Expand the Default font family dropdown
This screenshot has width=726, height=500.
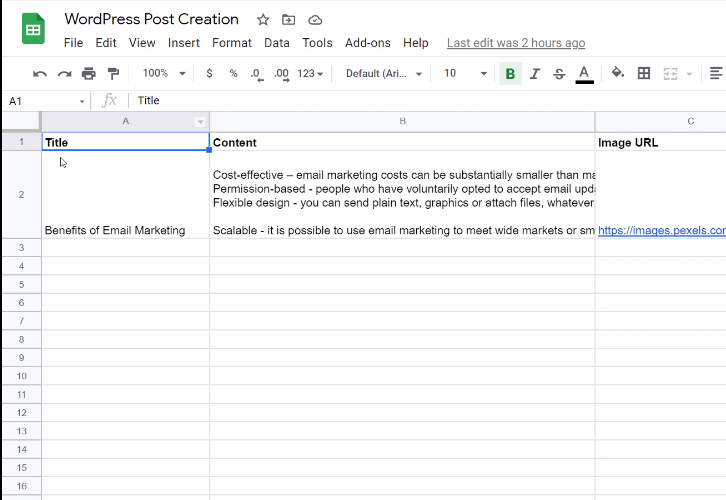coord(384,74)
